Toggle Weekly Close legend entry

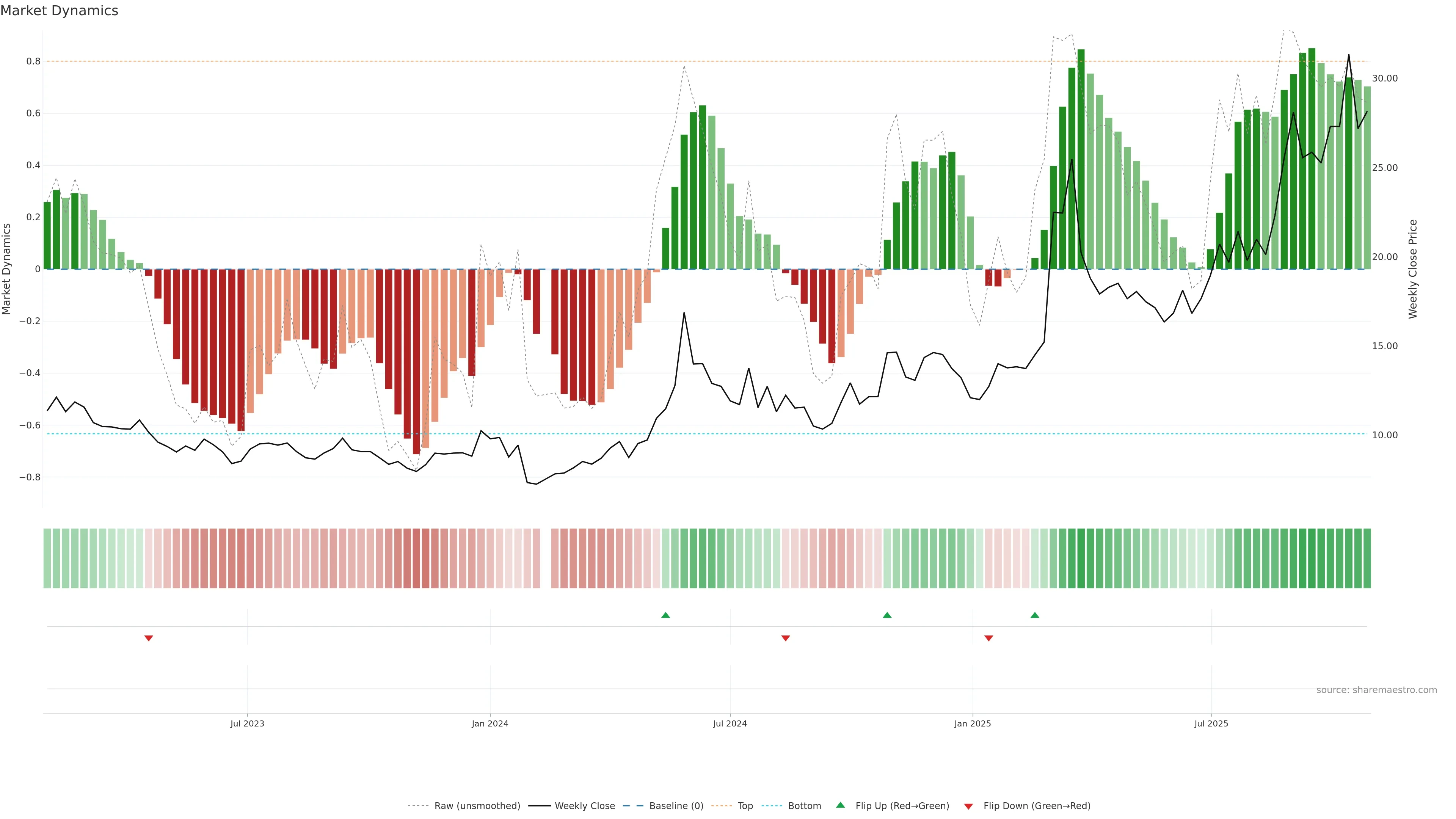coord(584,806)
